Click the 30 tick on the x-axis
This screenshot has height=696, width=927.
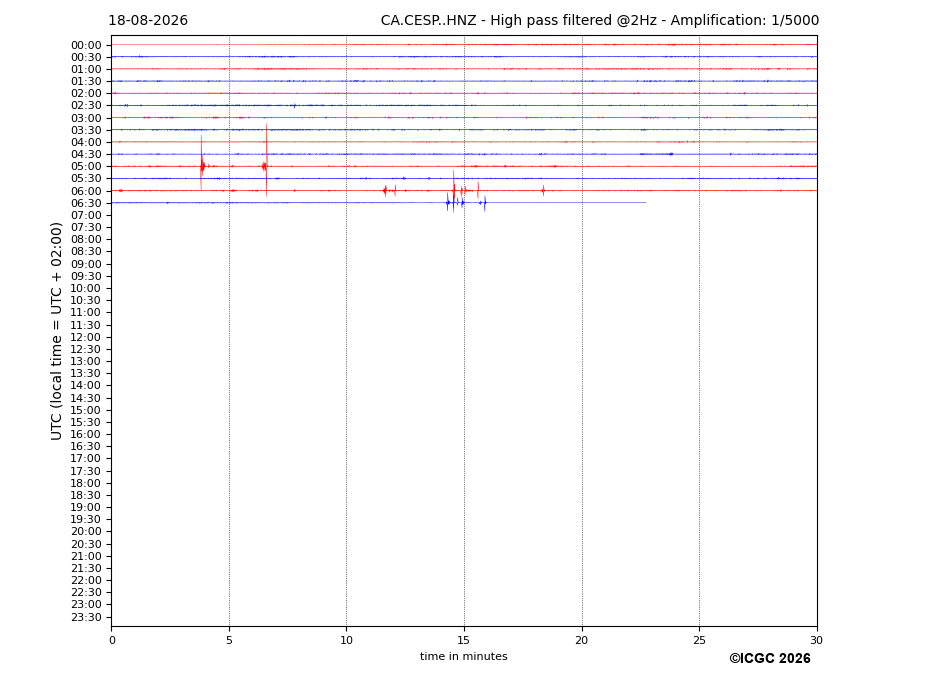(x=816, y=640)
